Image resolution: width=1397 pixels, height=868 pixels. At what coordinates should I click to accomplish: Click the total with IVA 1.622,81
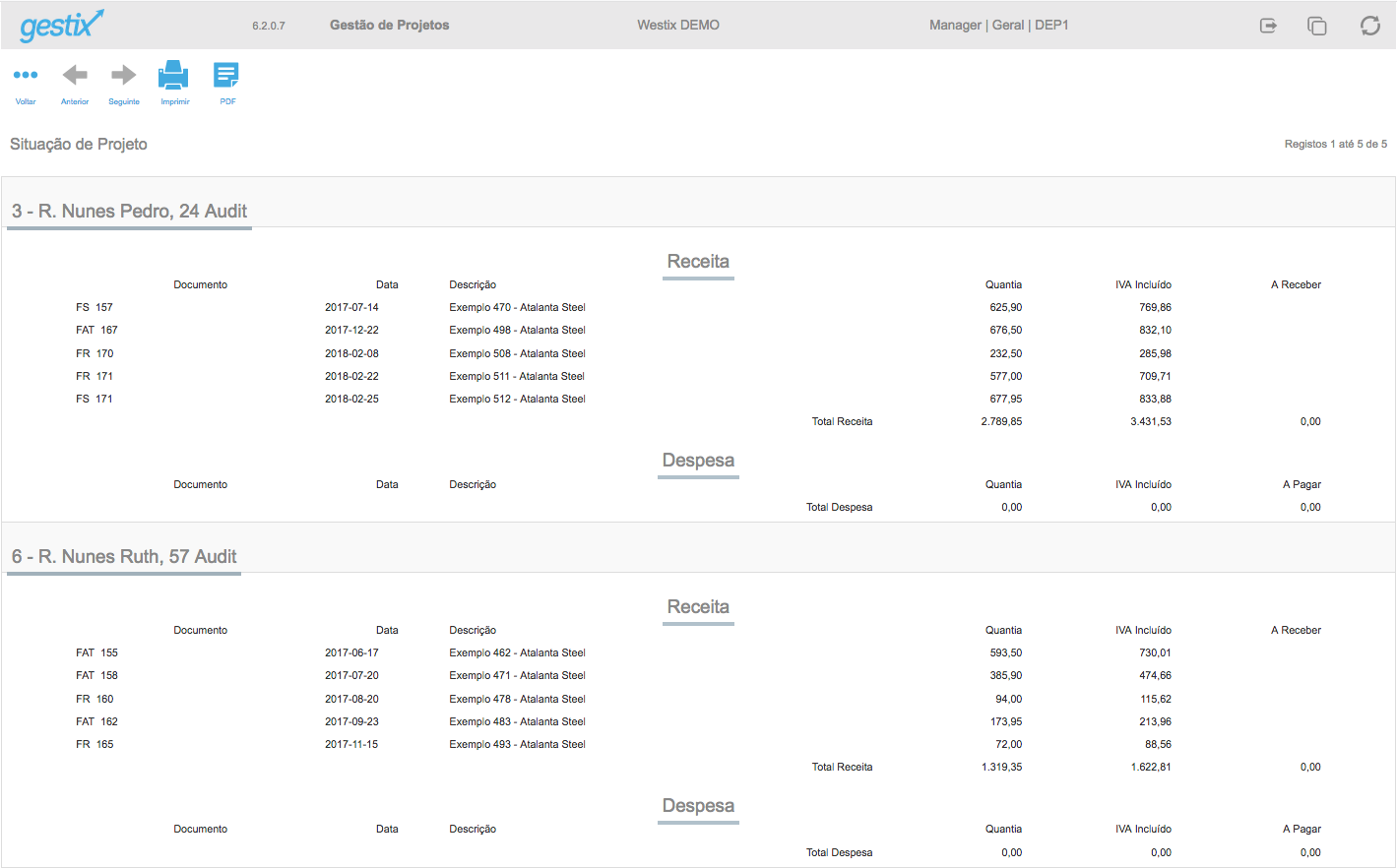1151,767
